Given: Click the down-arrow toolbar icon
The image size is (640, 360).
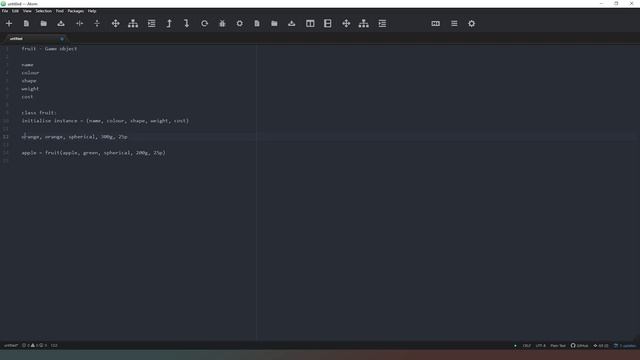Looking at the screenshot, I should [x=187, y=24].
